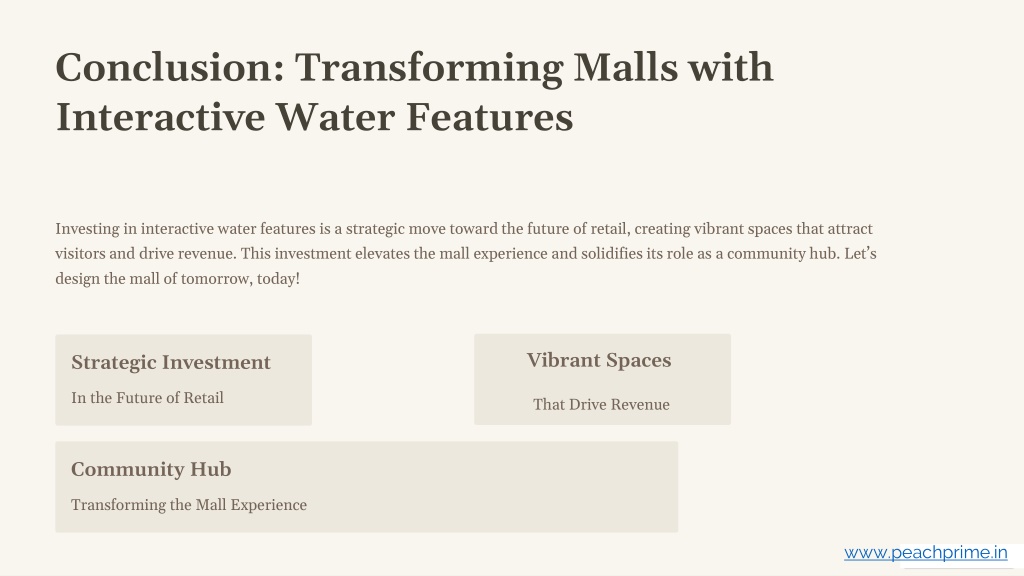Click the word 'Conclusion:' in the title

coord(170,67)
